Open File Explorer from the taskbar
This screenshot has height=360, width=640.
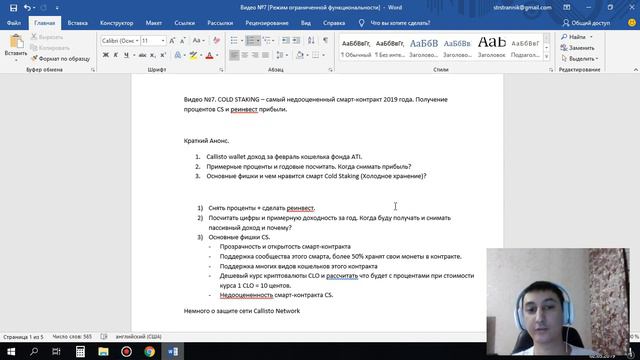point(103,351)
